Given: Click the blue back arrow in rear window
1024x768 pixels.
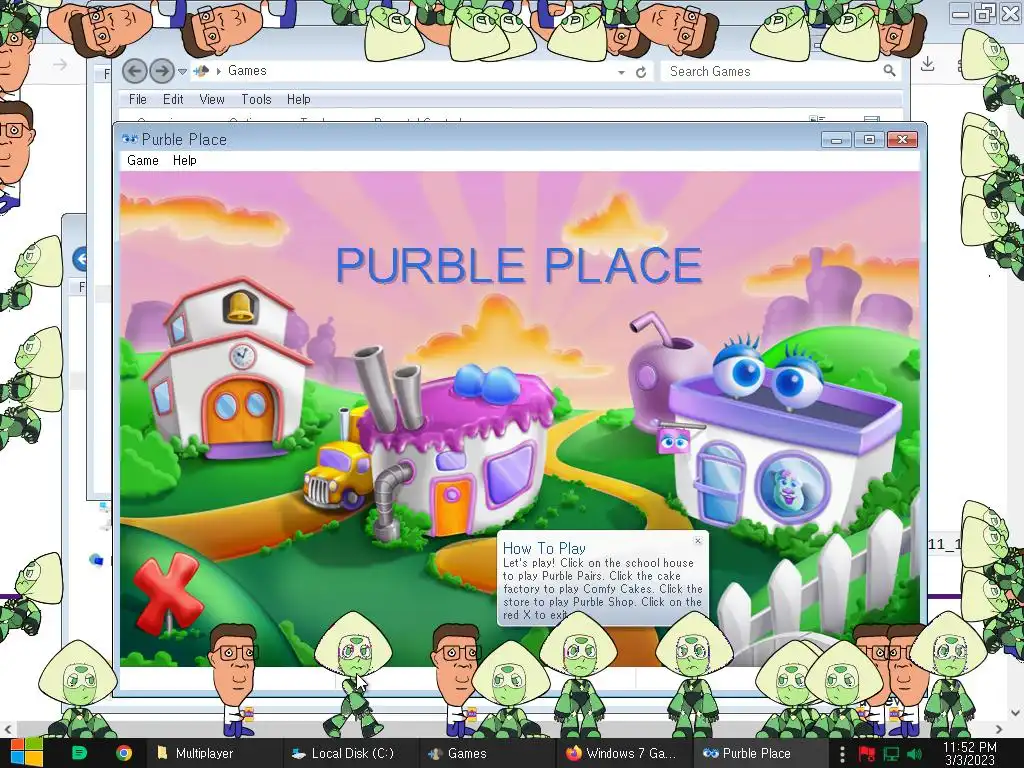Looking at the screenshot, I should coord(79,259).
